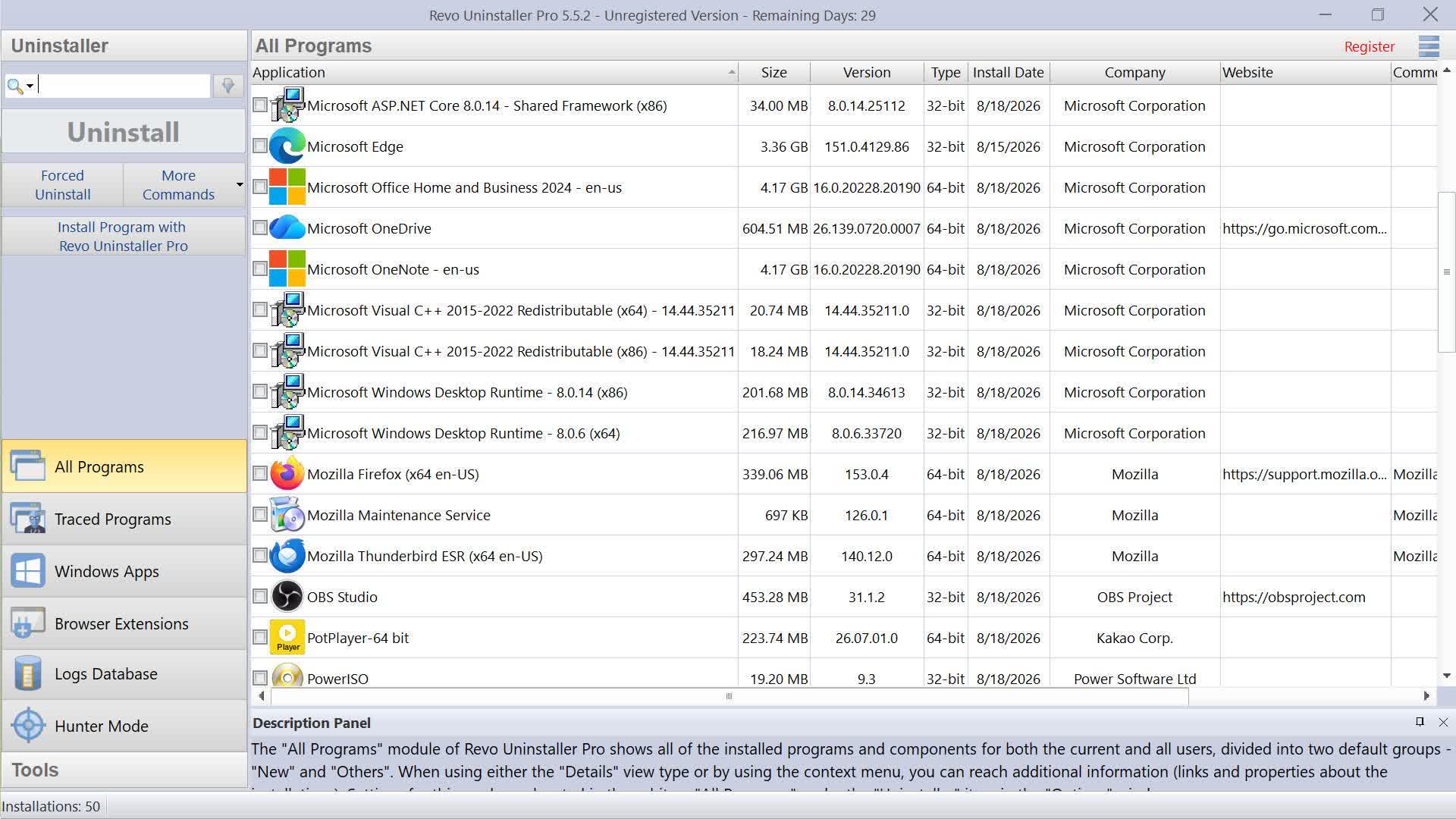Click the Logs Database sidebar icon

(x=28, y=673)
